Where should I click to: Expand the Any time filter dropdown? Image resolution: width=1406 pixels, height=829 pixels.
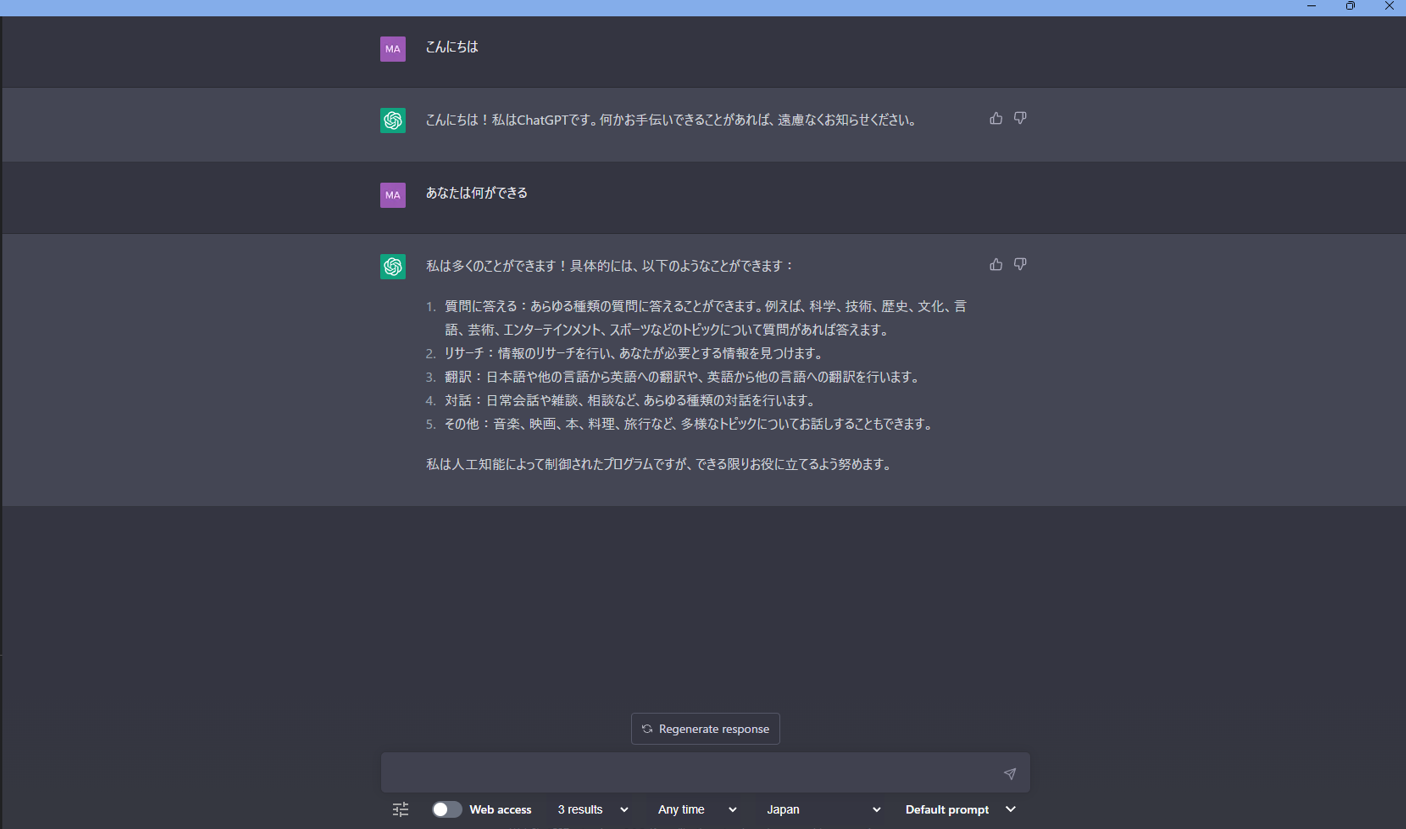coord(697,809)
